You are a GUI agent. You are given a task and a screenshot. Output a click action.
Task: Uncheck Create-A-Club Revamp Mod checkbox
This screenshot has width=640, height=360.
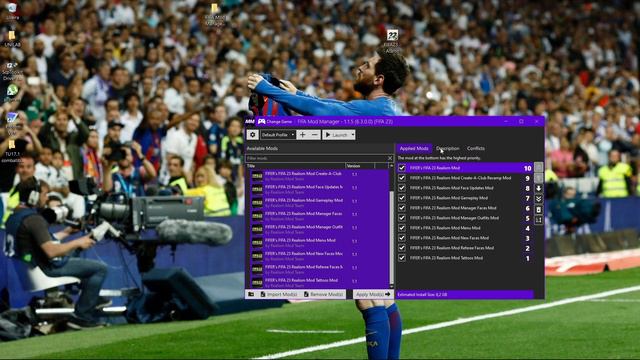402,178
